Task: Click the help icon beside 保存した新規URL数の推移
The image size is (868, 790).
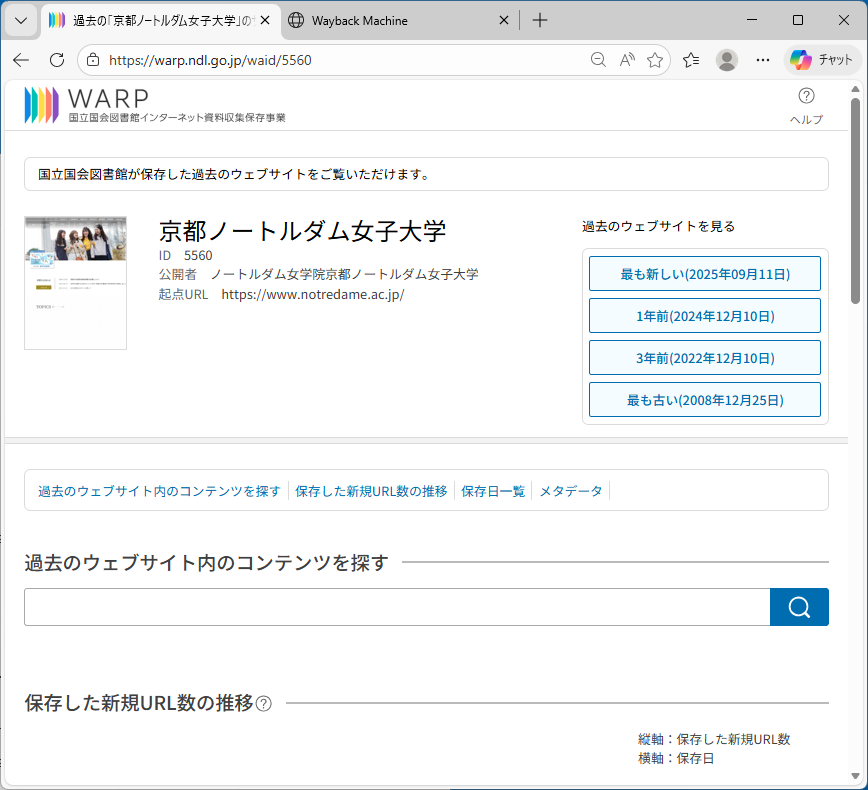Action: (264, 704)
